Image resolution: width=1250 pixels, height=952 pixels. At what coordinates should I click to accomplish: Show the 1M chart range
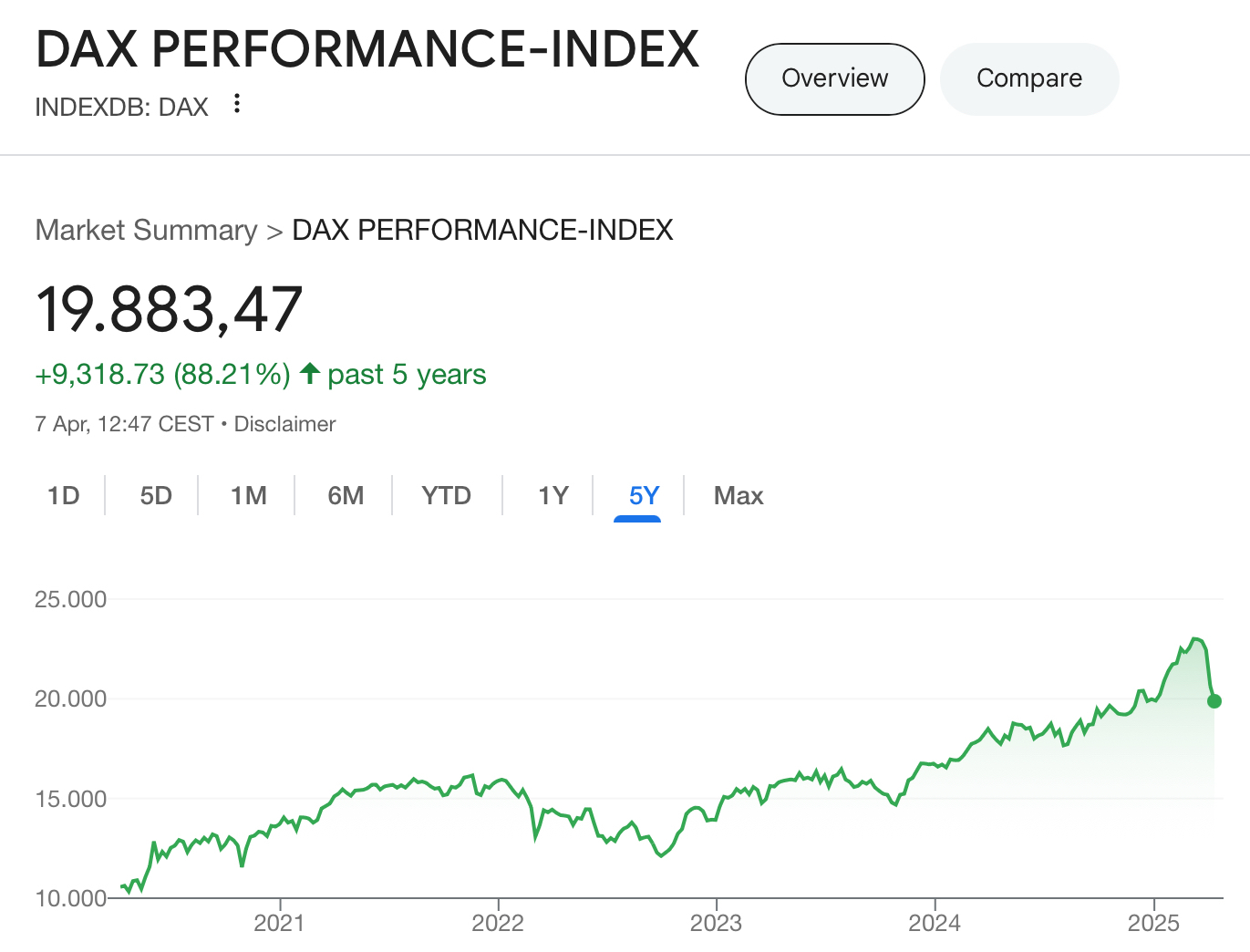point(248,495)
